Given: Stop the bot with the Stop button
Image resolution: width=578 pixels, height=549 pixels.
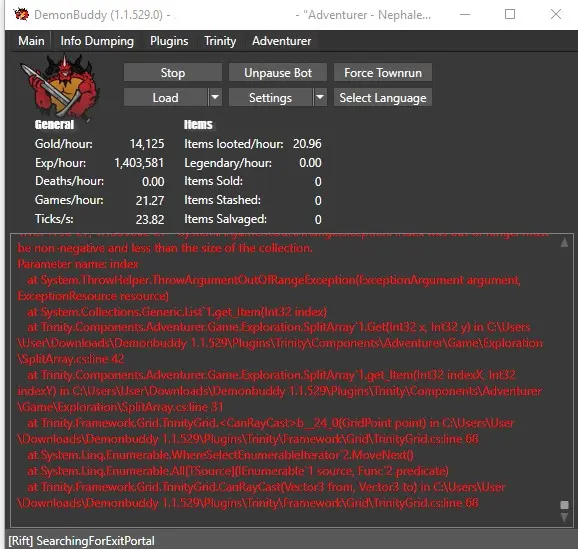Looking at the screenshot, I should click(173, 72).
